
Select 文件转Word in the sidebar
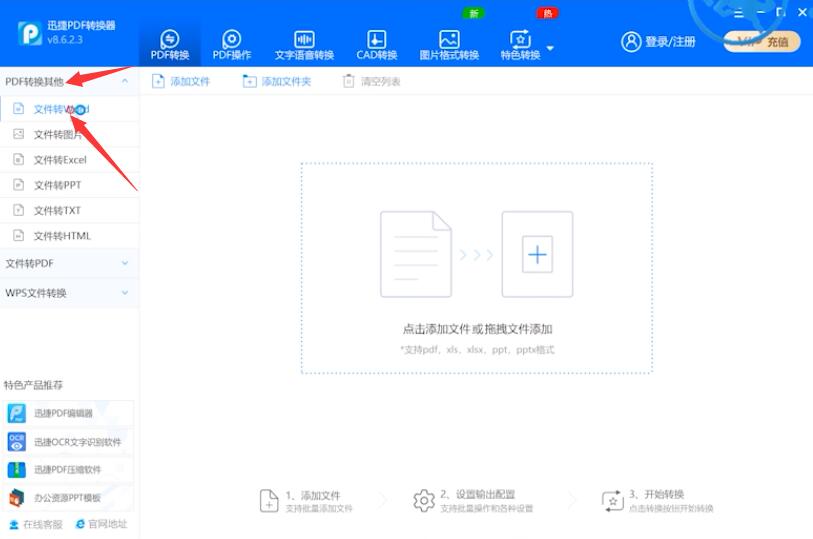pos(69,109)
